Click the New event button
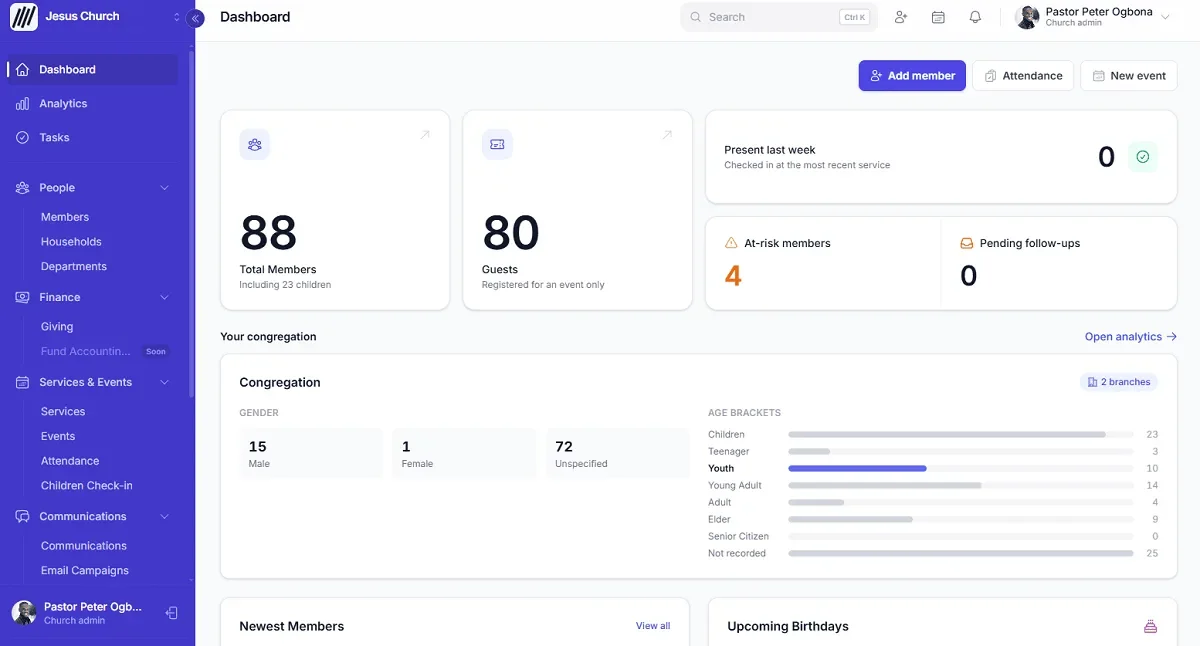Image resolution: width=1200 pixels, height=646 pixels. (x=1129, y=76)
